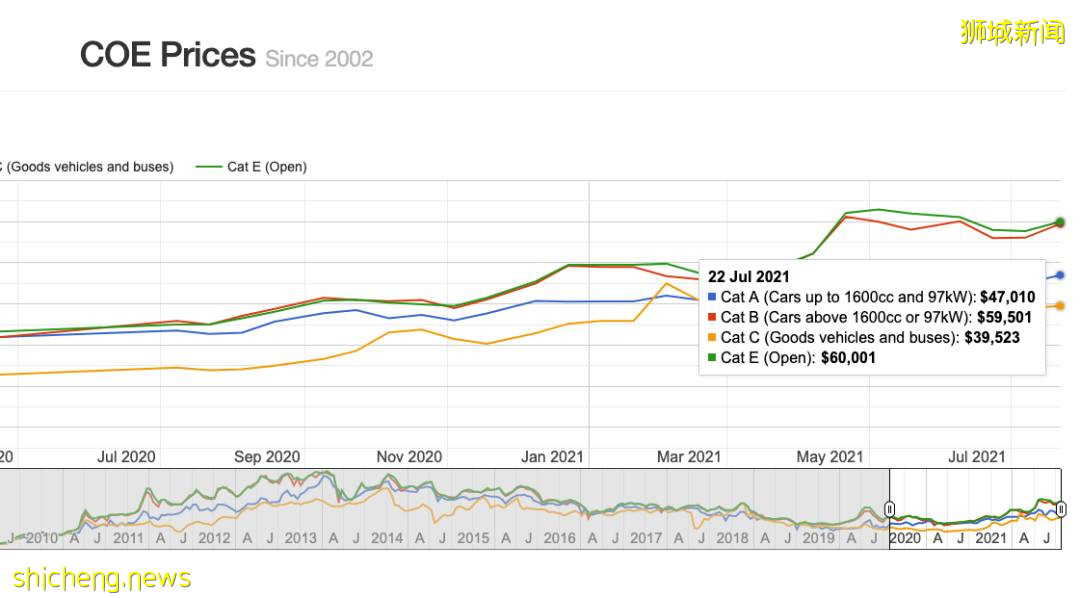1080x598 pixels.
Task: Click blue Cat A square in tooltip
Action: (x=712, y=297)
